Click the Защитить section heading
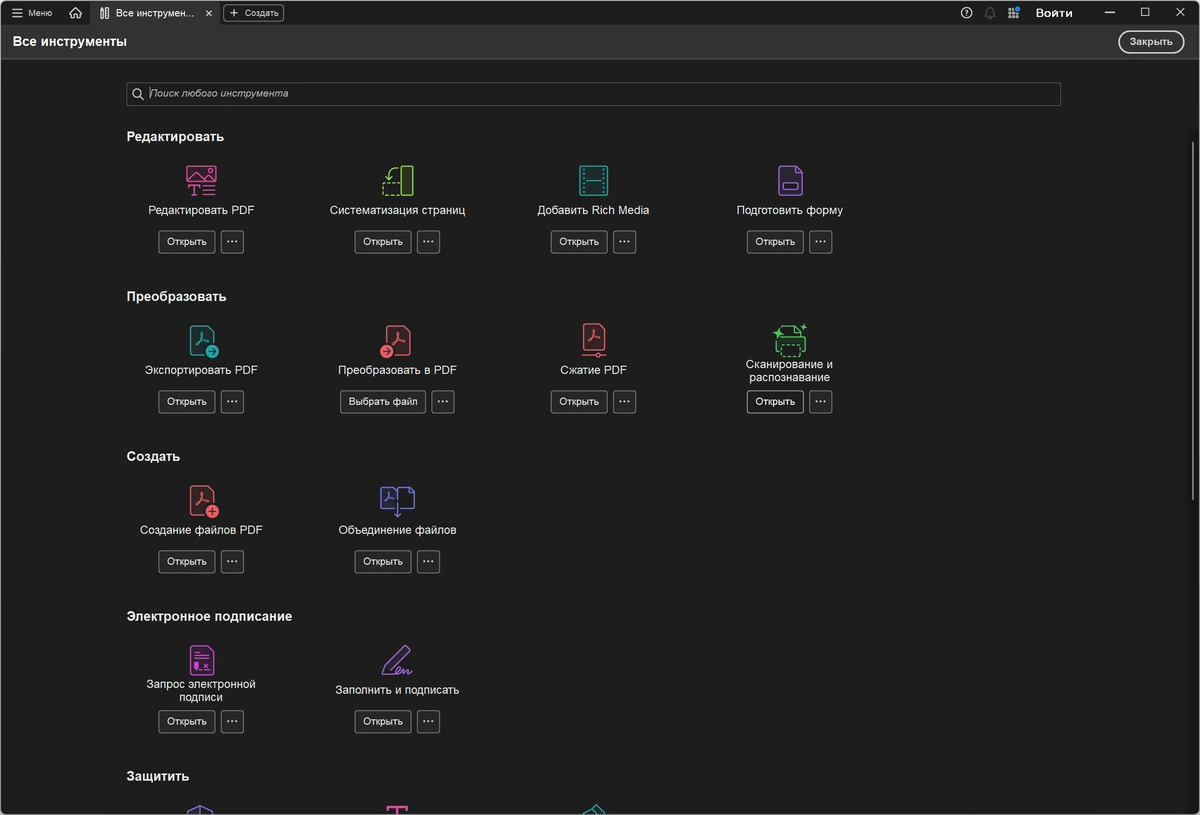 [x=158, y=777]
